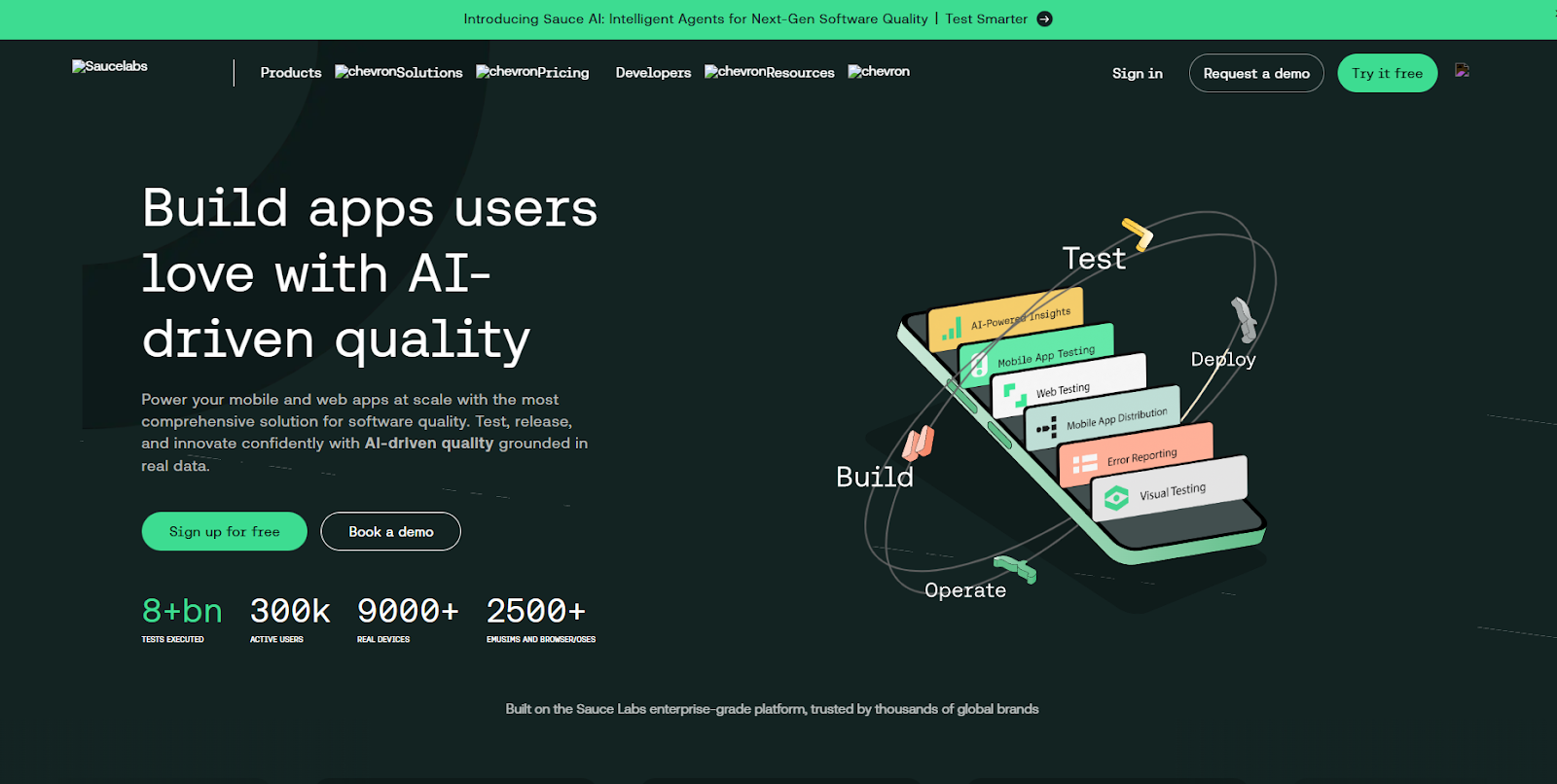Viewport: 1557px width, 784px height.
Task: Click Book a demo button
Action: (x=391, y=531)
